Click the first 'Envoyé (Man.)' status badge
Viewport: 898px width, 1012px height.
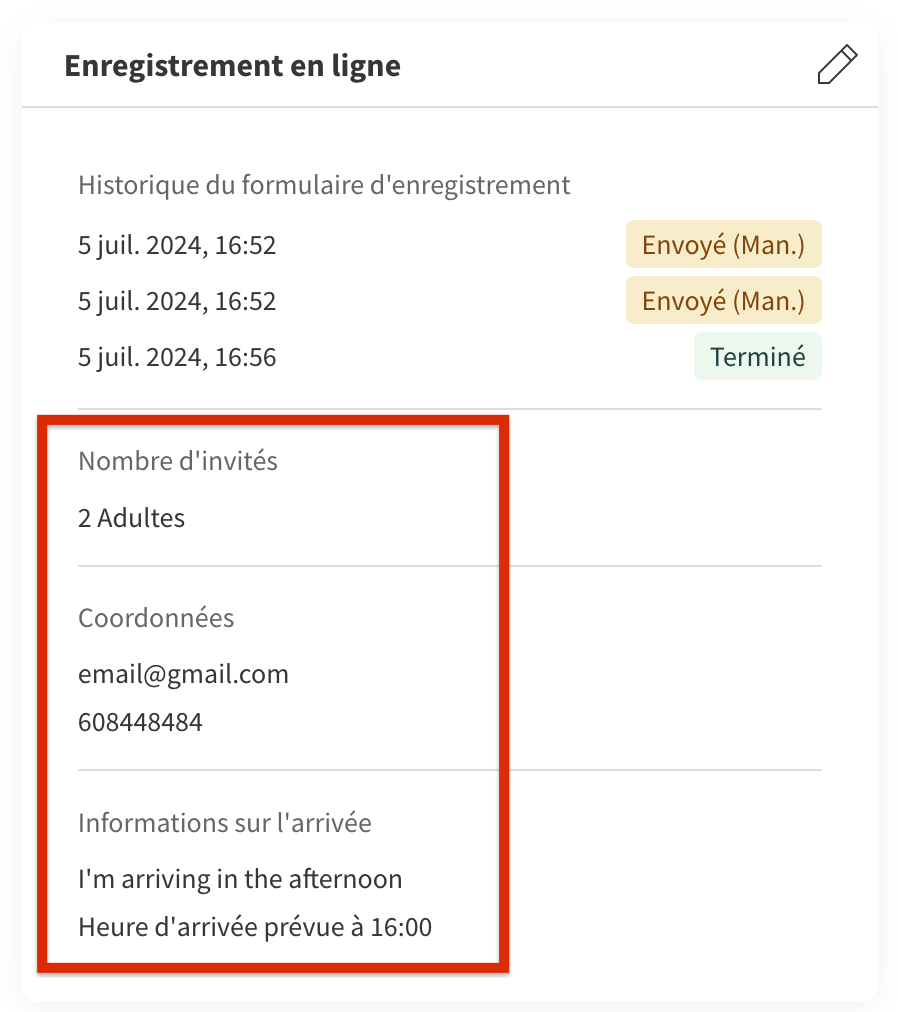click(x=724, y=245)
